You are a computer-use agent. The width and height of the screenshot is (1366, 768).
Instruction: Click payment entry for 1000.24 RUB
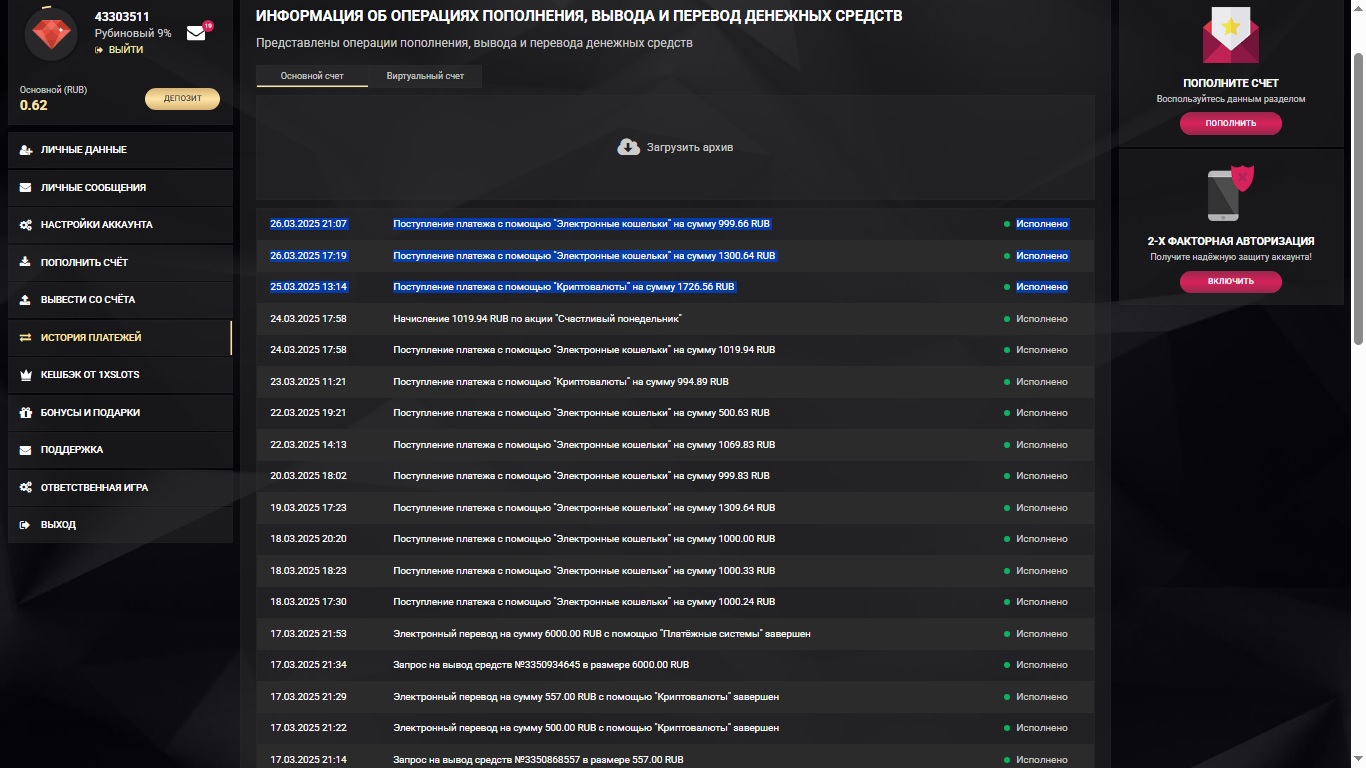coord(584,602)
